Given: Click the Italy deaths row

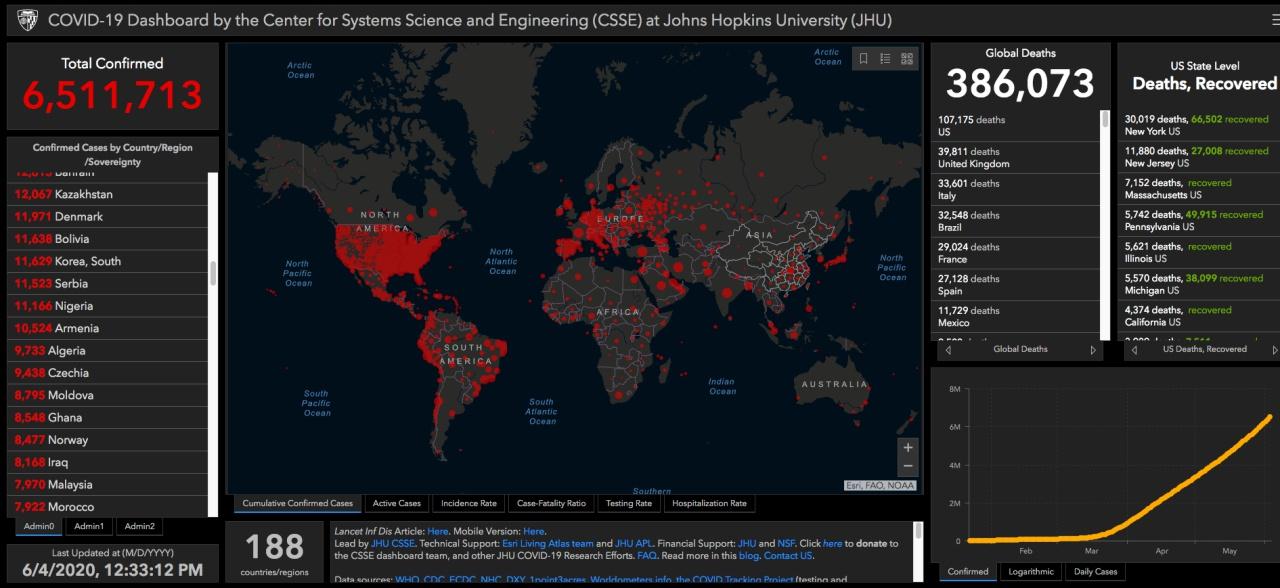Looking at the screenshot, I should (x=1016, y=190).
